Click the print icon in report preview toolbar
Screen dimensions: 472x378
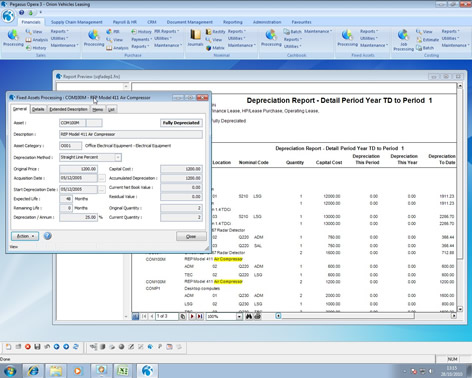point(257,316)
